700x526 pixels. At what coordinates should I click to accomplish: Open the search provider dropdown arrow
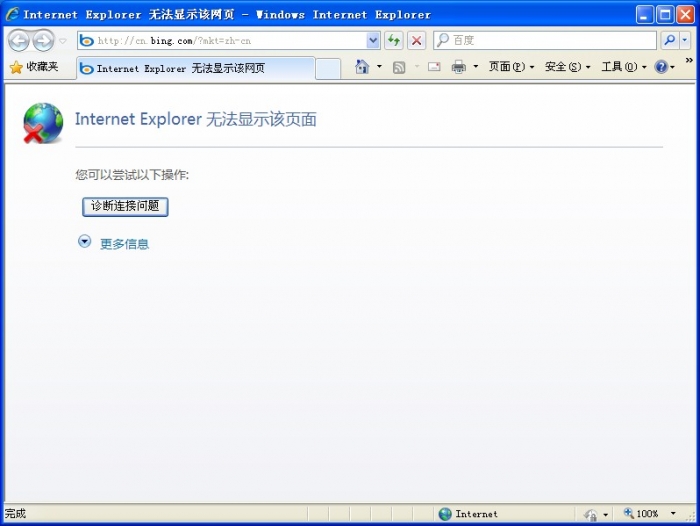(685, 40)
